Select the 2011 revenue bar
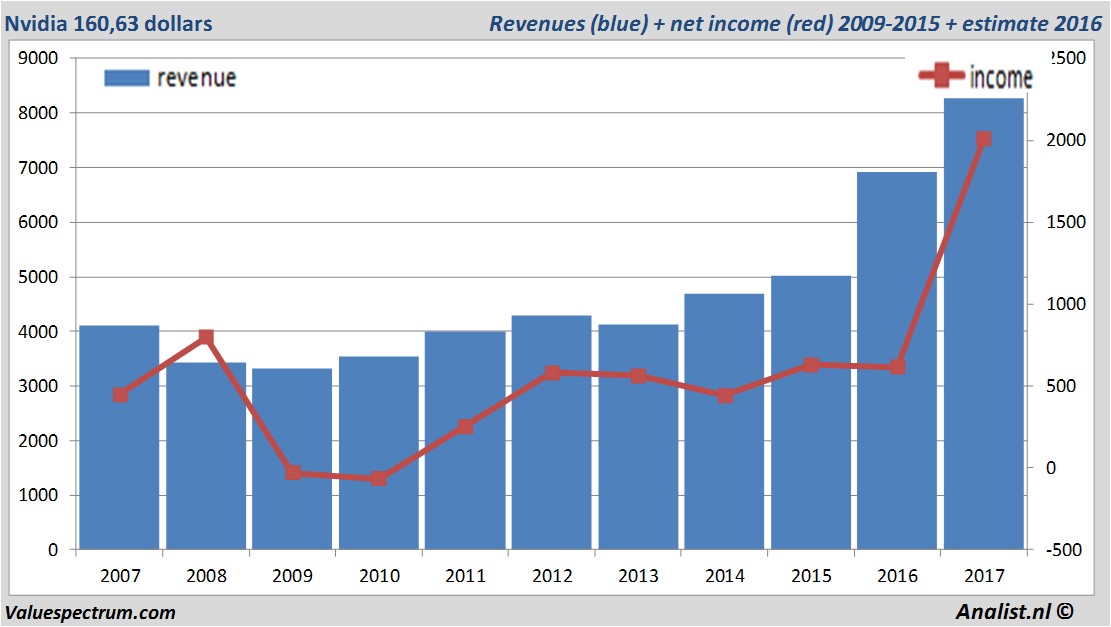This screenshot has width=1111, height=627. coord(465,440)
